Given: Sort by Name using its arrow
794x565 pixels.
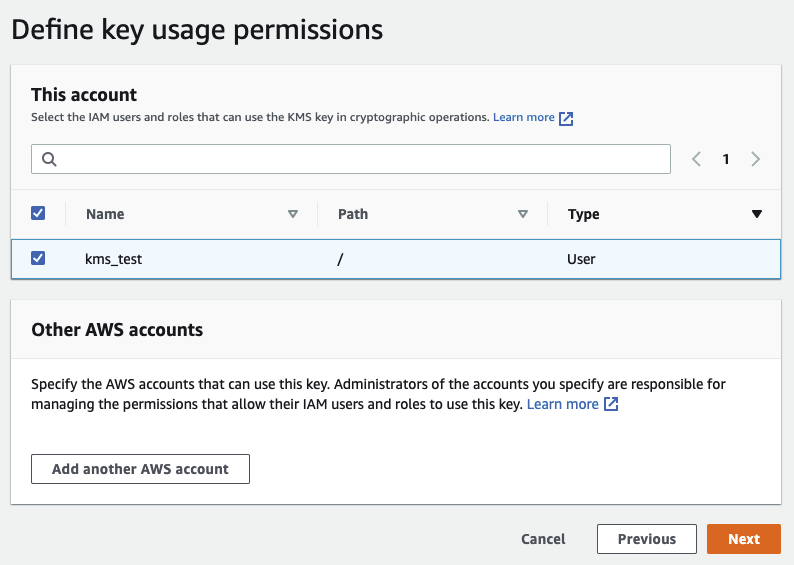Looking at the screenshot, I should tap(293, 214).
